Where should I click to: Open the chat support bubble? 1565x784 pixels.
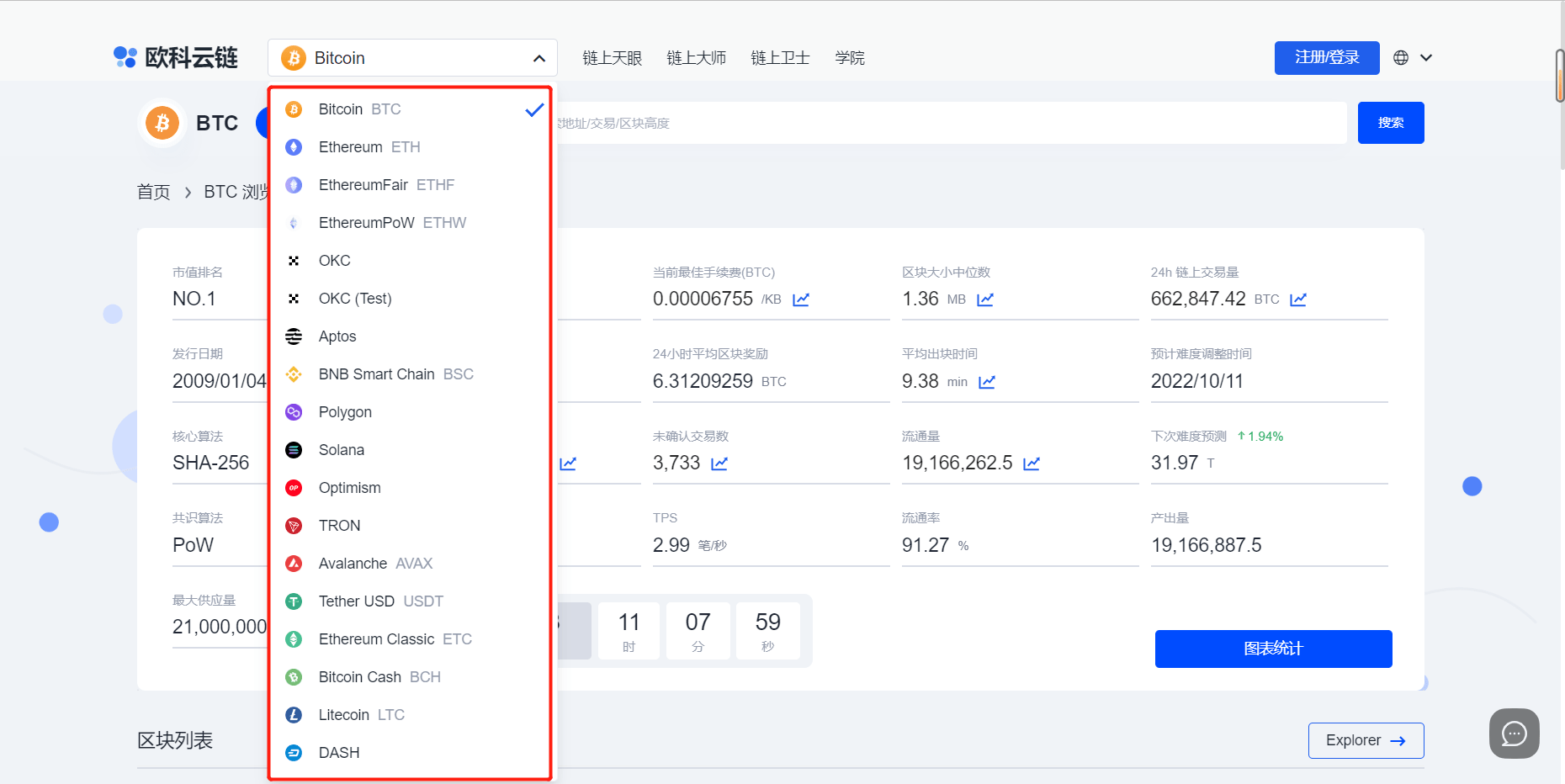1515,734
